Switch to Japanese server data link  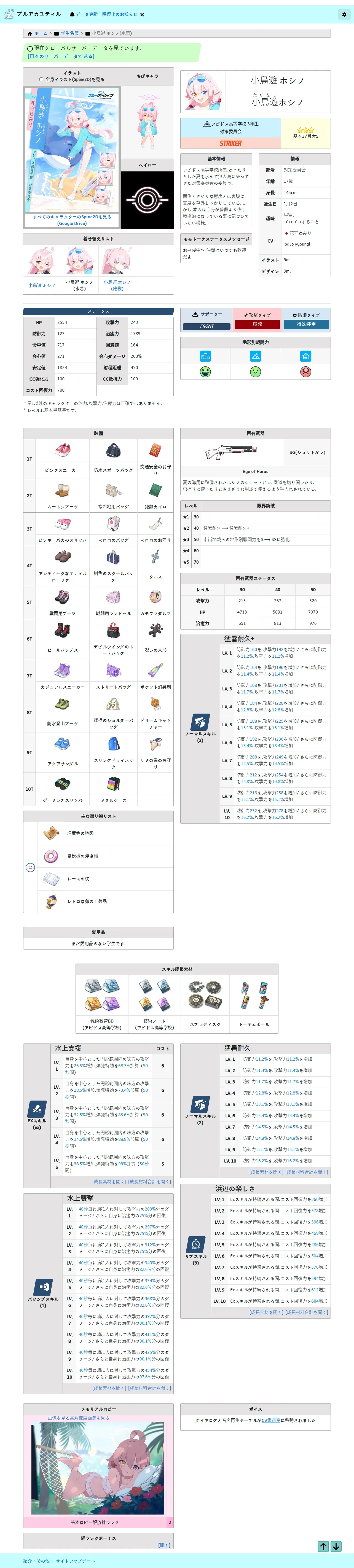pyautogui.click(x=61, y=56)
